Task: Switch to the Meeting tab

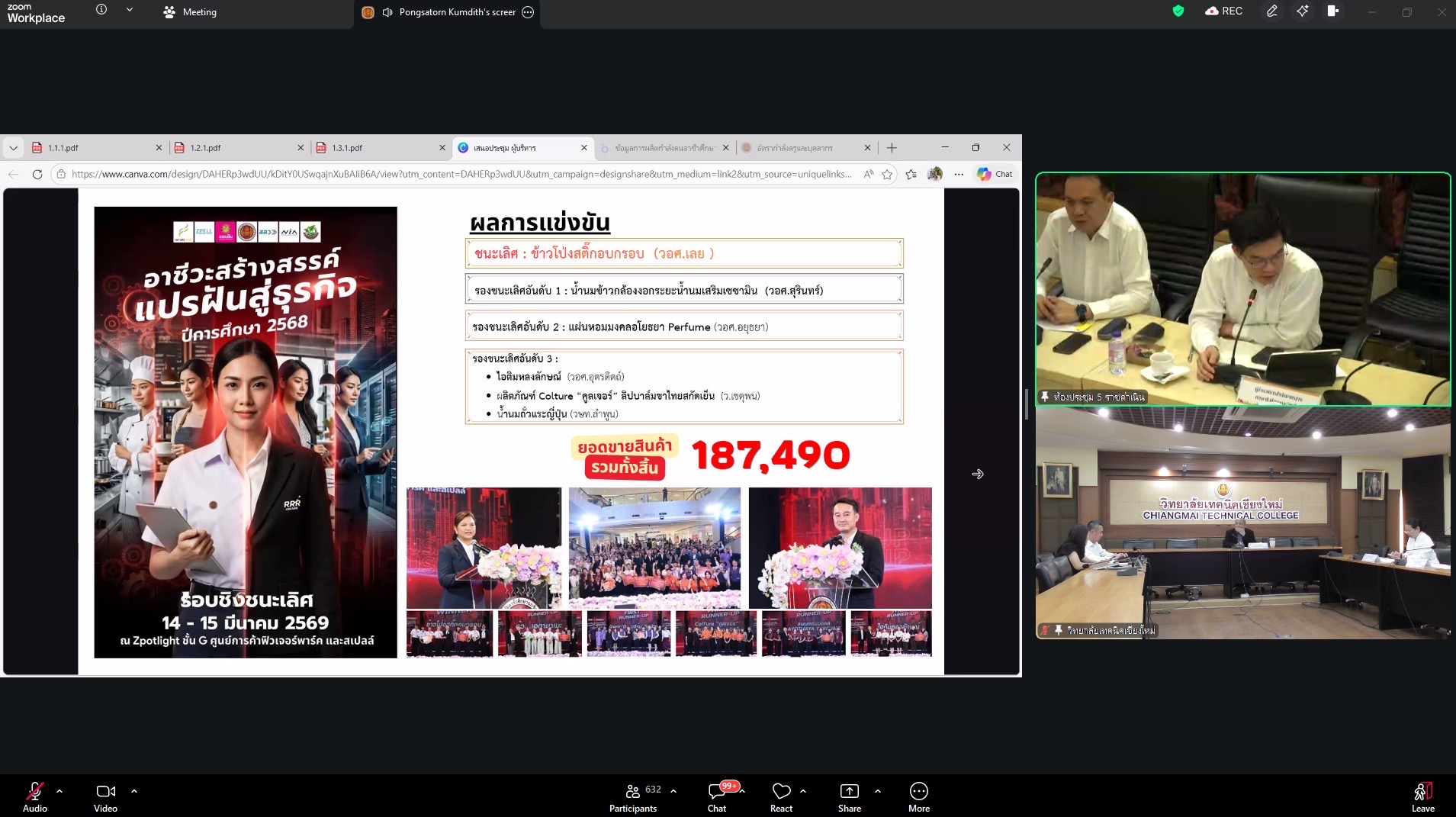Action: point(191,12)
